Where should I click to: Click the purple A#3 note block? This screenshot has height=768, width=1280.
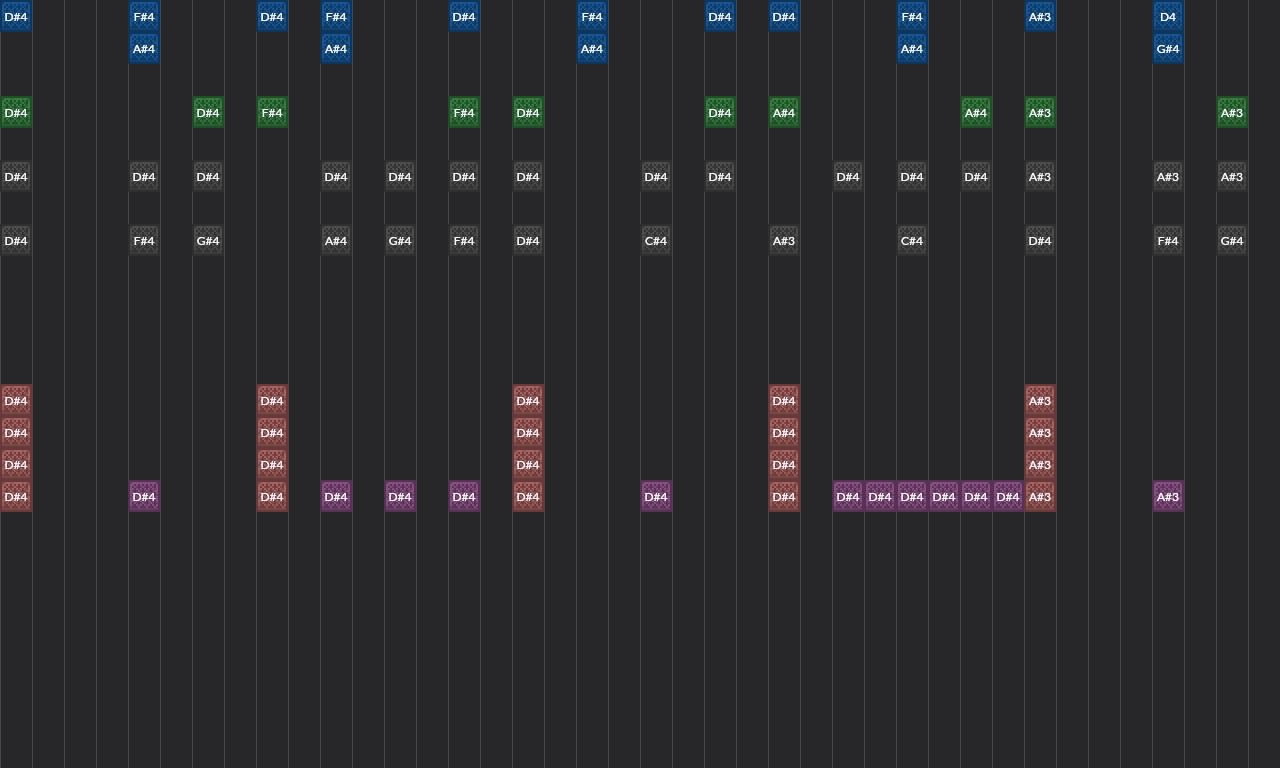point(1168,497)
